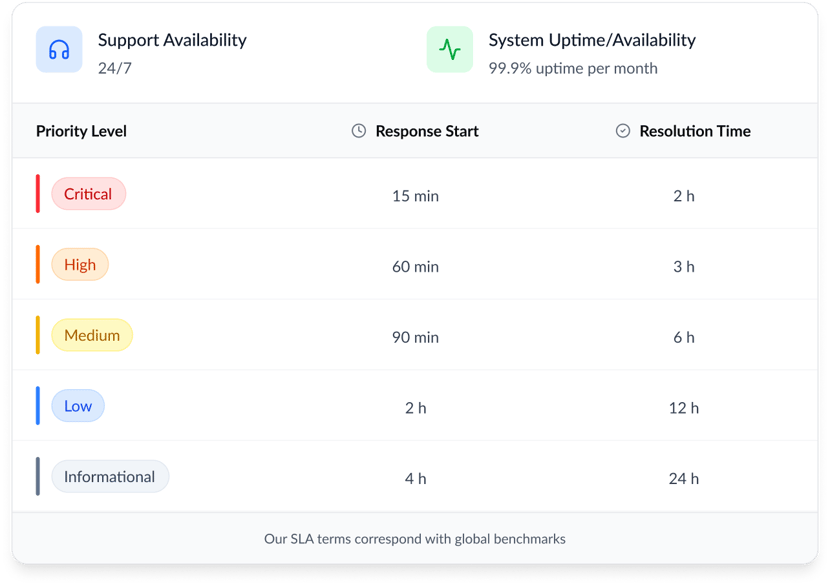Click the Priority Level column header
This screenshot has width=830, height=586.
click(81, 131)
